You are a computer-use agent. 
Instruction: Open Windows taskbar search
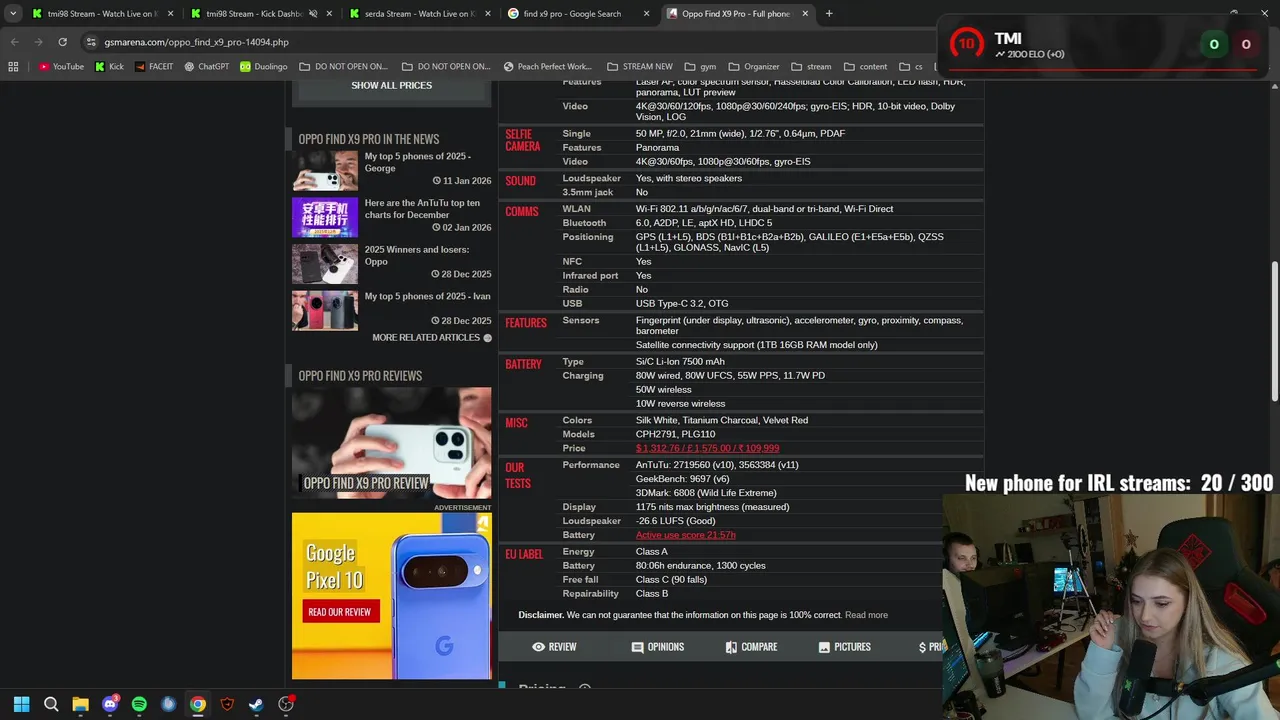point(51,704)
